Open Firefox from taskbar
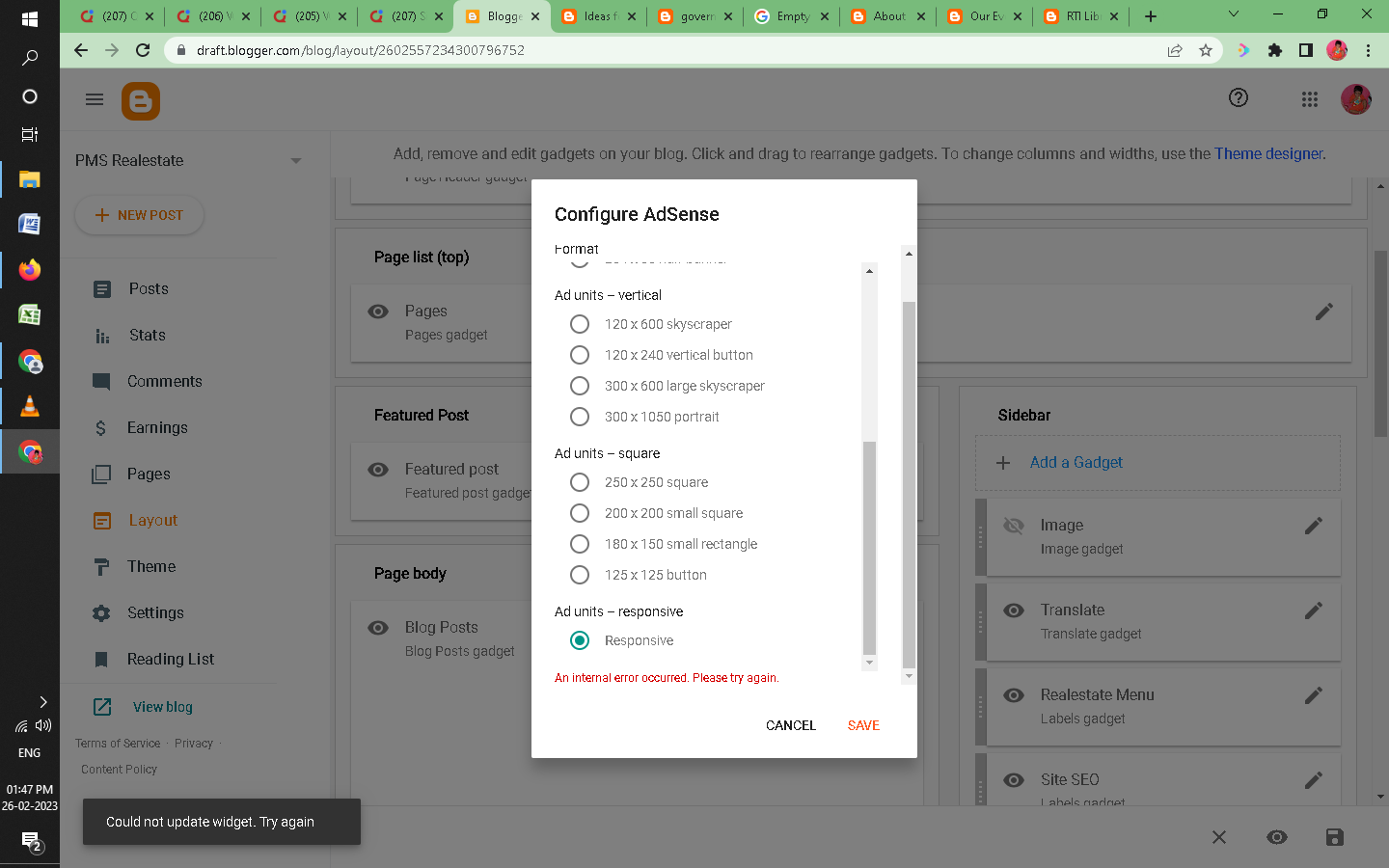1389x868 pixels. [29, 270]
